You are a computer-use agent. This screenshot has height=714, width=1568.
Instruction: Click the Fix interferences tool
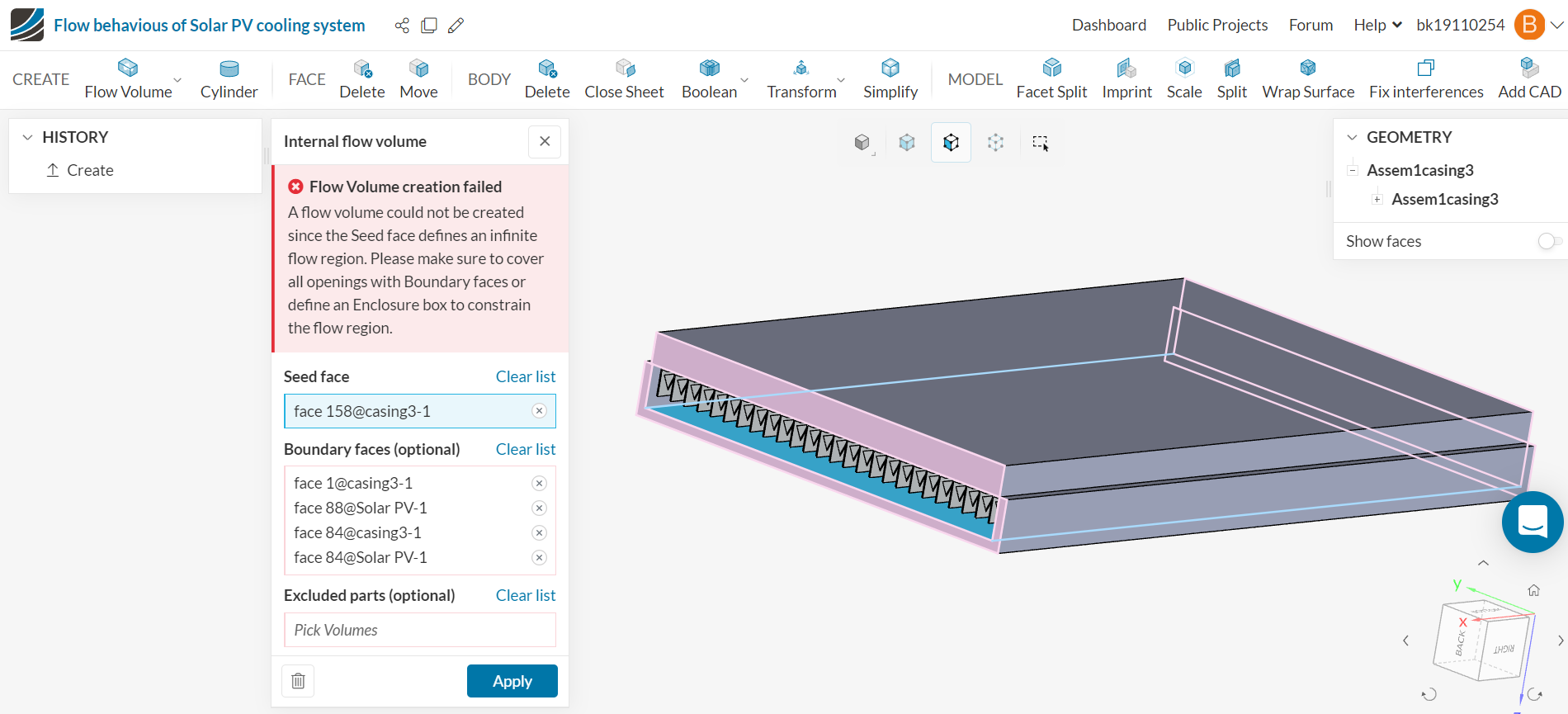click(x=1425, y=79)
